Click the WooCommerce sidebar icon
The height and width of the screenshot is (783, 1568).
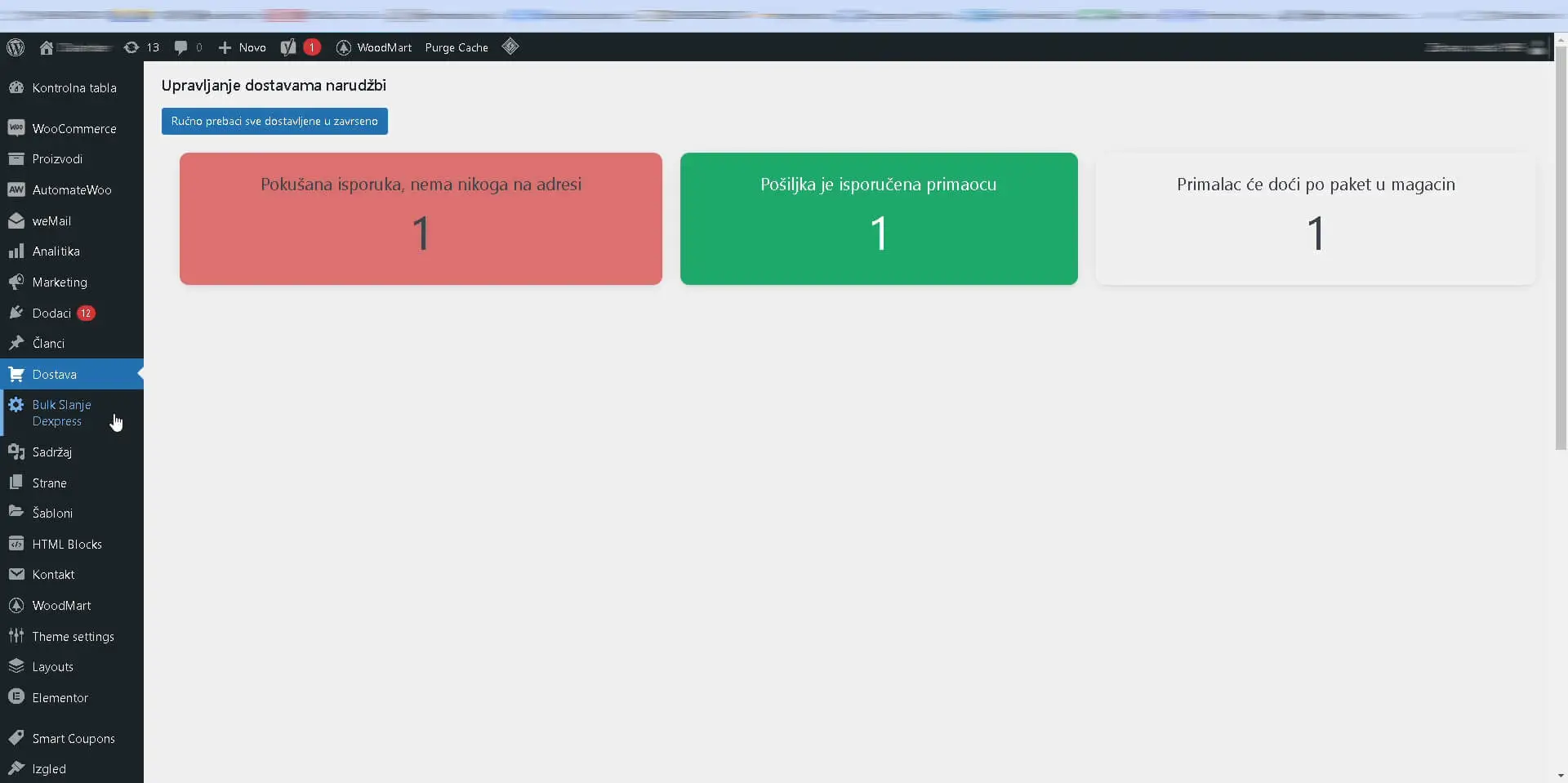point(16,128)
